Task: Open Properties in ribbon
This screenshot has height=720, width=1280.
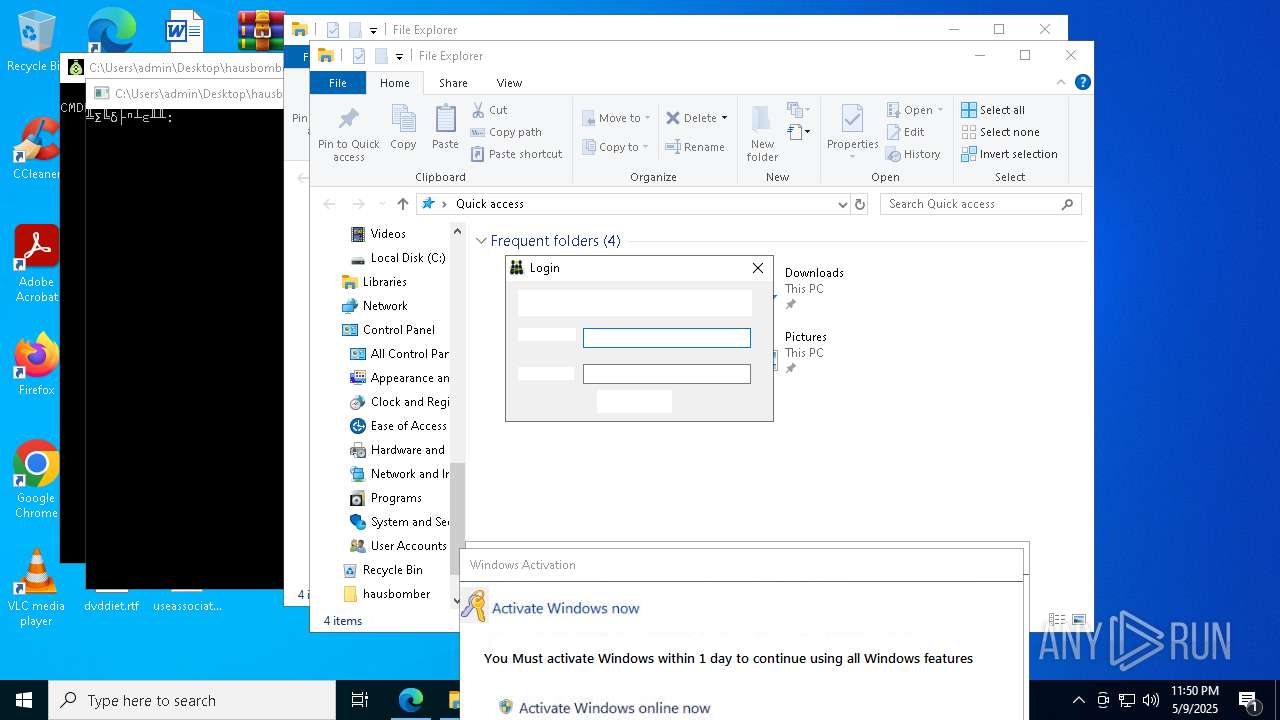Action: click(x=852, y=133)
